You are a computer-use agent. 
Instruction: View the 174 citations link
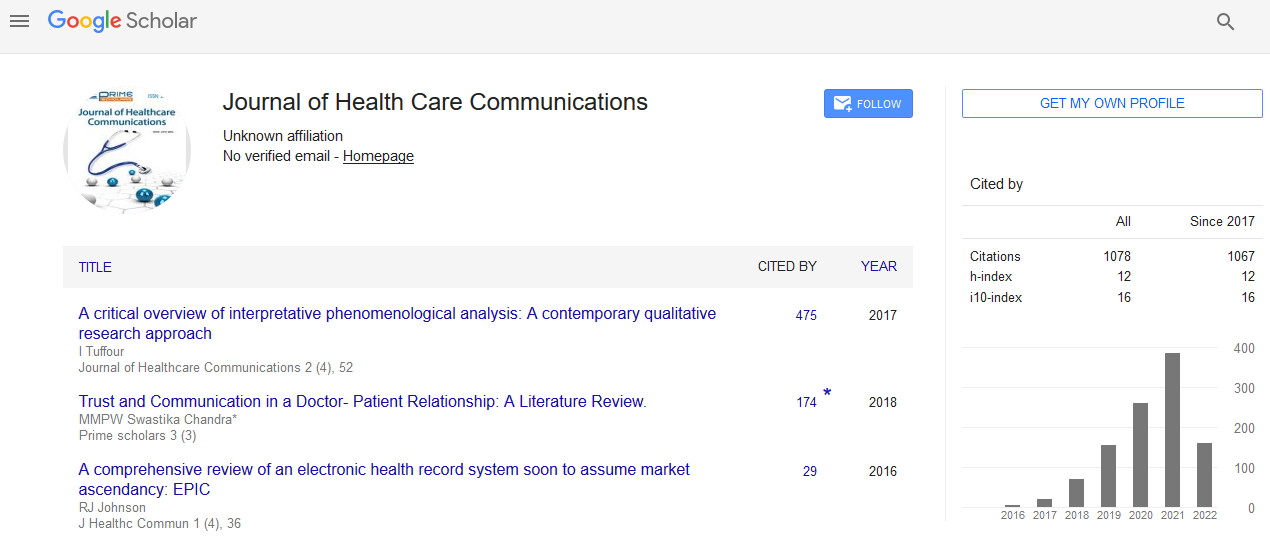[806, 403]
